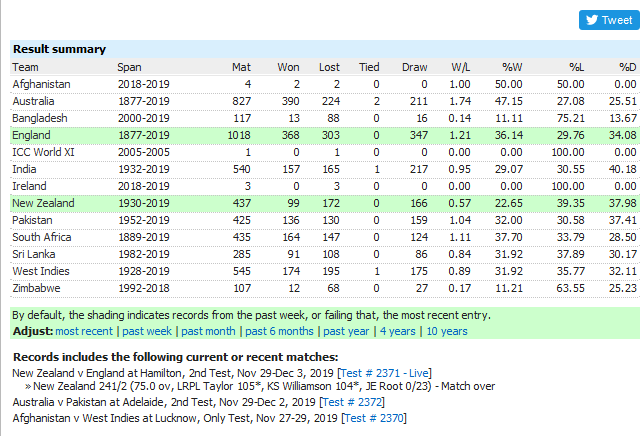The height and width of the screenshot is (436, 640).
Task: Pick the '4 years' shading link
Action: coord(398,331)
